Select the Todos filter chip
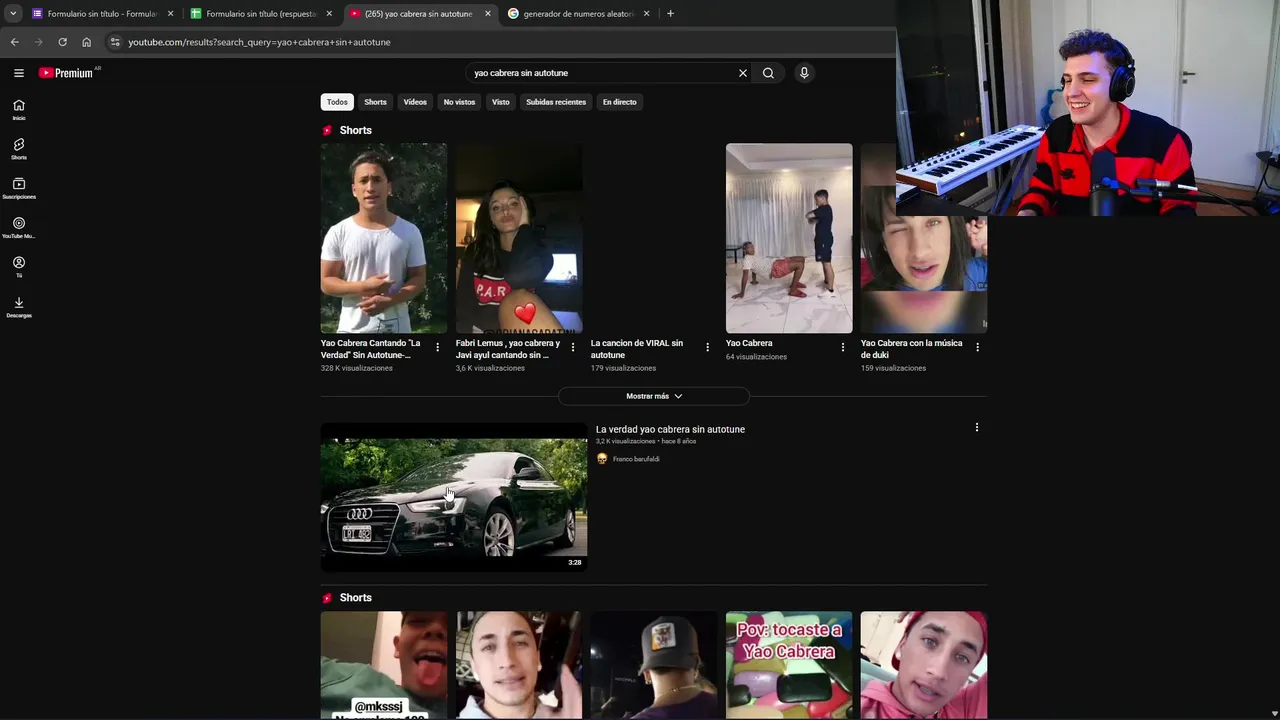This screenshot has height=720, width=1280. coord(337,102)
